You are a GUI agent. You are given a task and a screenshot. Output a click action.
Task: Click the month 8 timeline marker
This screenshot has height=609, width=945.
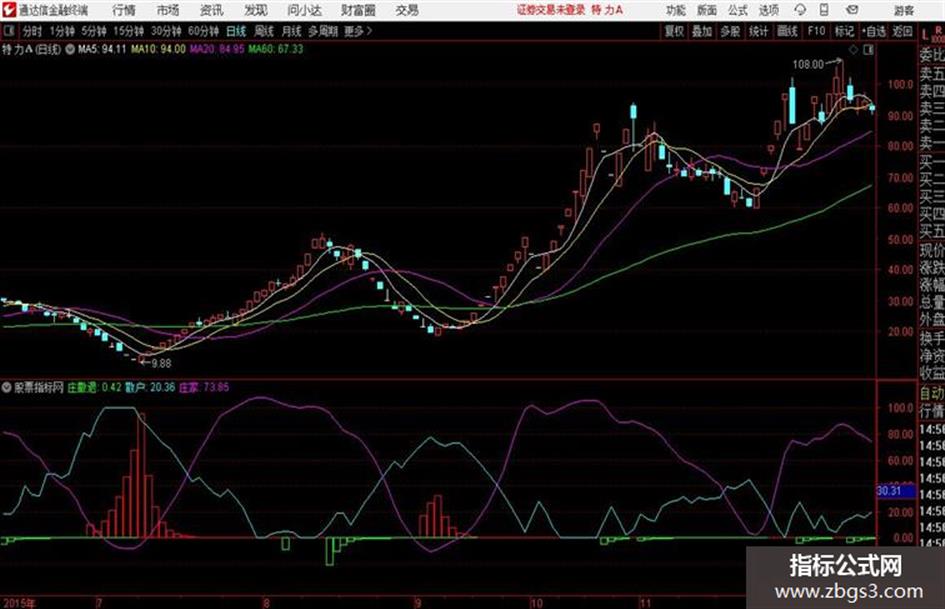point(266,603)
